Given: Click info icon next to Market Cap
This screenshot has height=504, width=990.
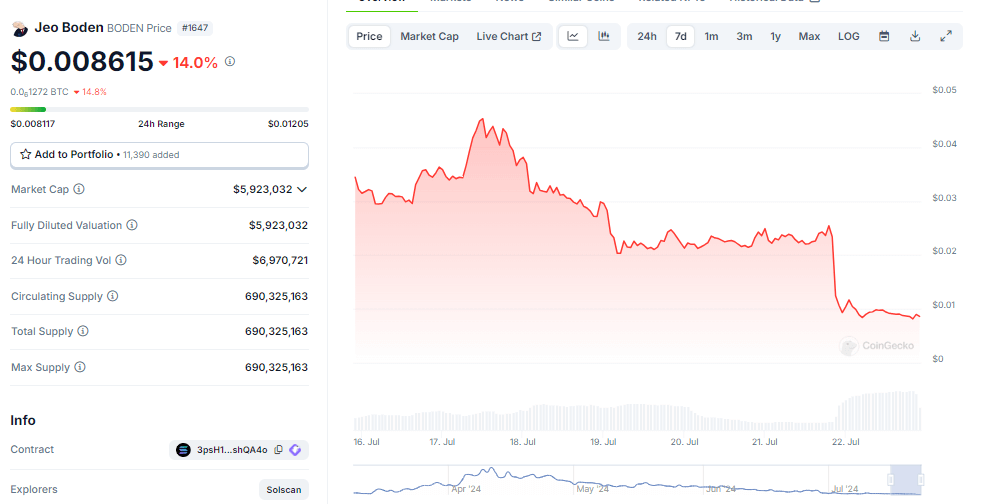Looking at the screenshot, I should pos(79,189).
